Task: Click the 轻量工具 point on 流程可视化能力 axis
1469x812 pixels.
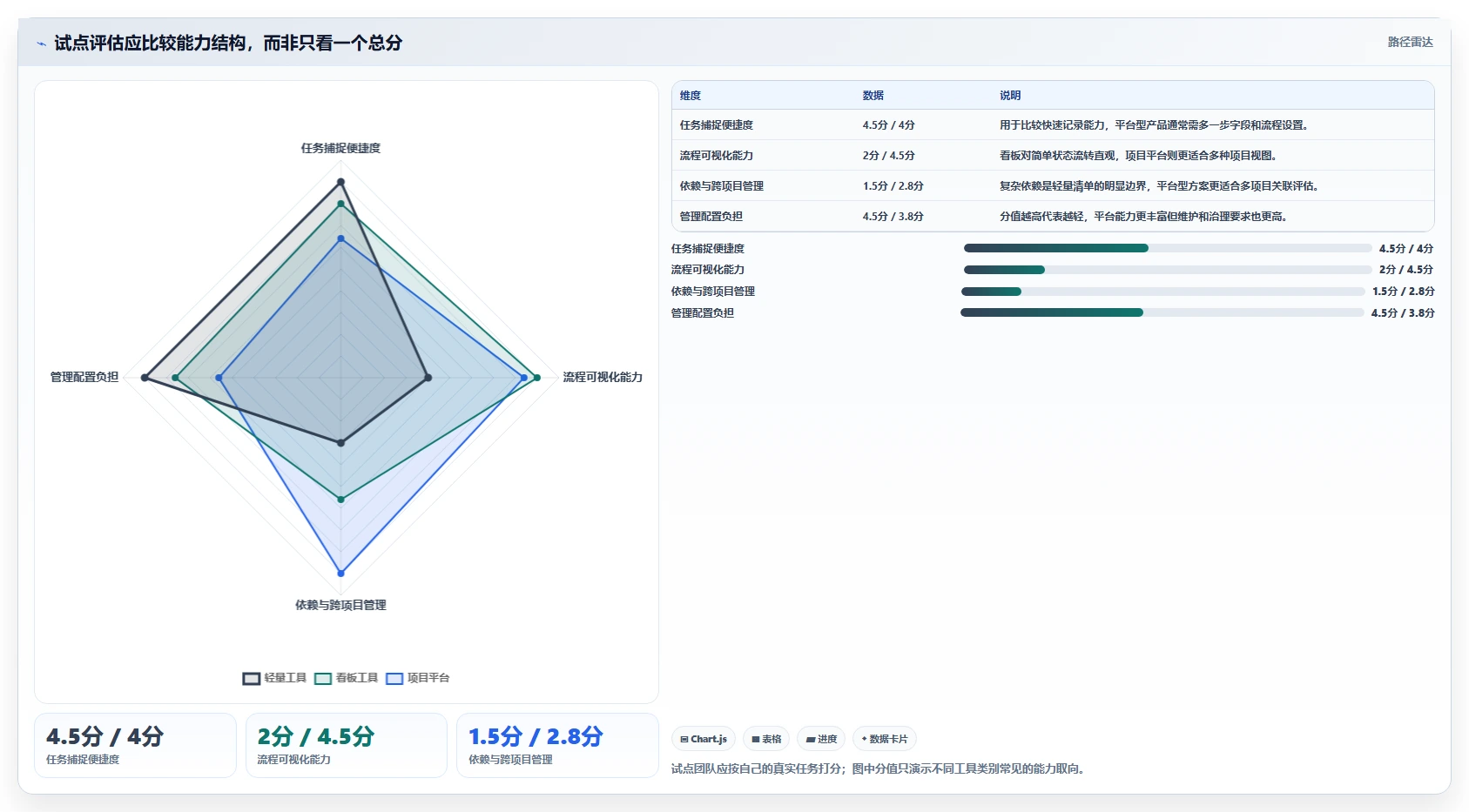Action: 428,378
